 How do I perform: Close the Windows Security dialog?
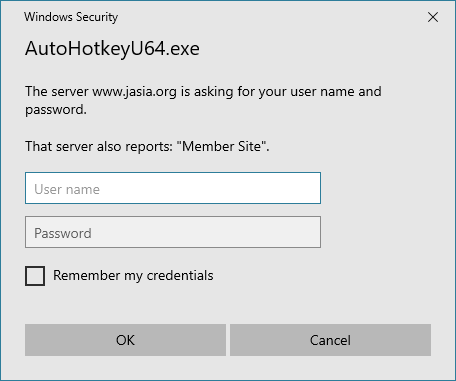click(433, 17)
